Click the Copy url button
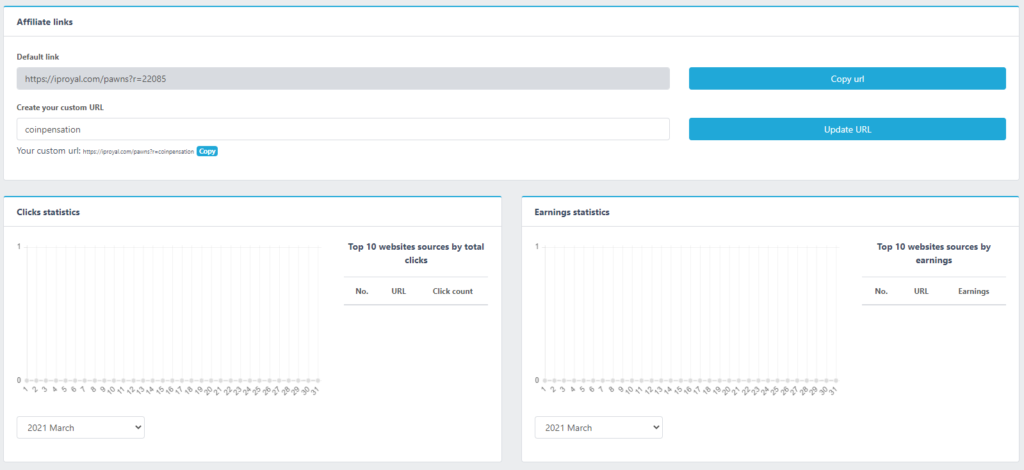The image size is (1024, 470). (x=847, y=78)
